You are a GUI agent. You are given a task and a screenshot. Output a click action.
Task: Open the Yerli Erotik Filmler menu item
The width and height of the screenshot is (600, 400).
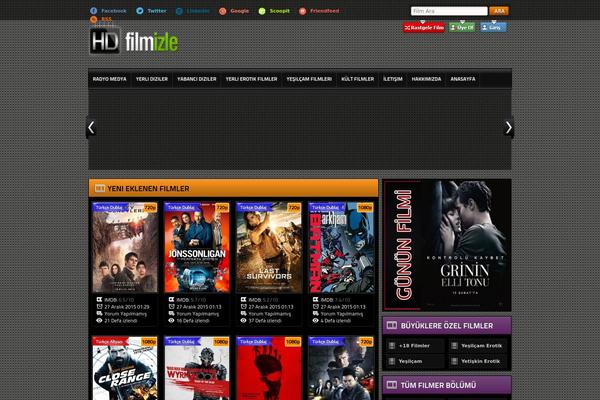(251, 79)
